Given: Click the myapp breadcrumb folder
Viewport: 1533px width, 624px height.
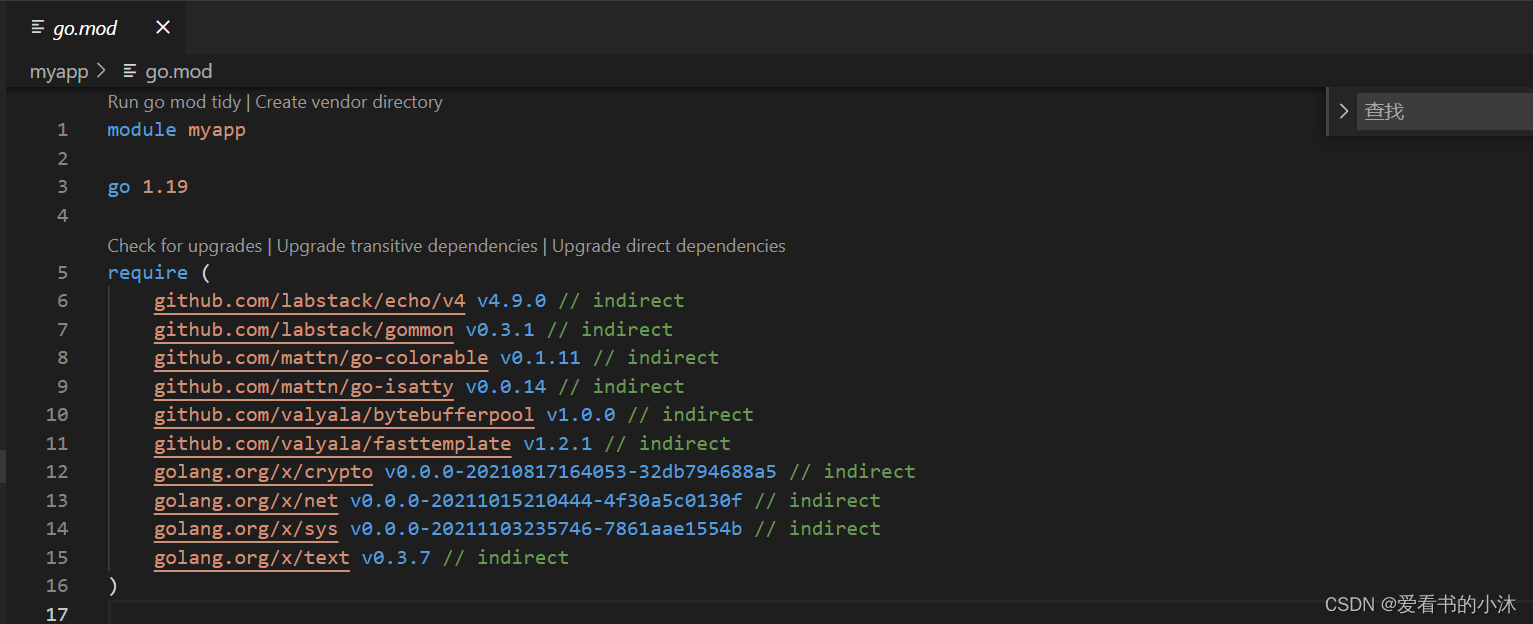Looking at the screenshot, I should tap(59, 71).
